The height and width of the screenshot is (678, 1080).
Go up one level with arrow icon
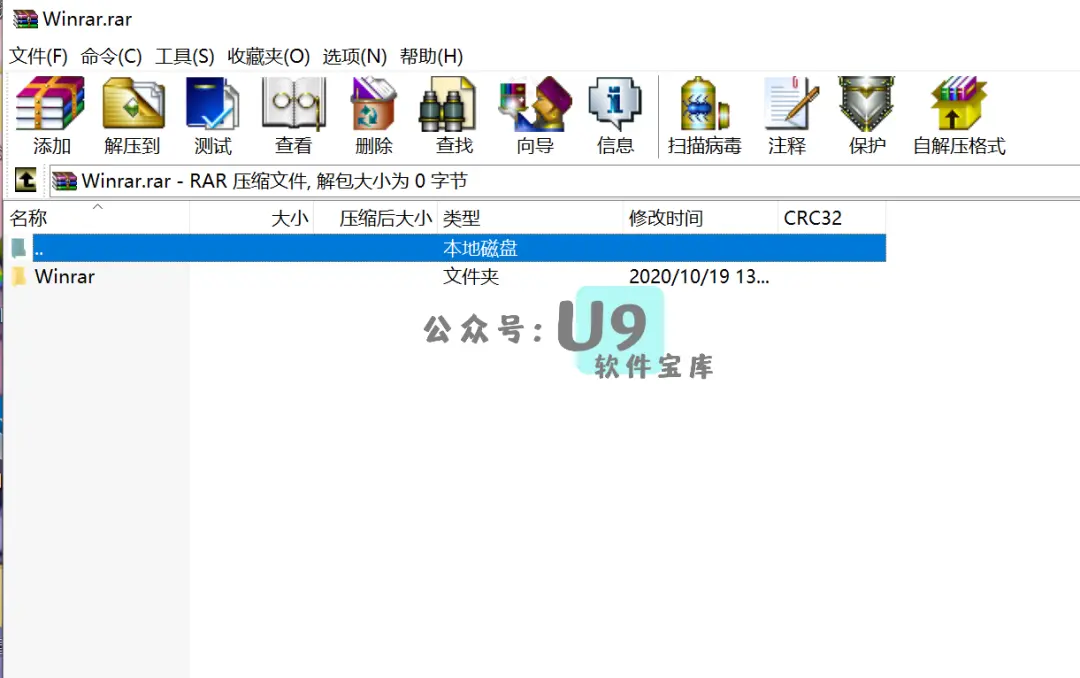26,181
